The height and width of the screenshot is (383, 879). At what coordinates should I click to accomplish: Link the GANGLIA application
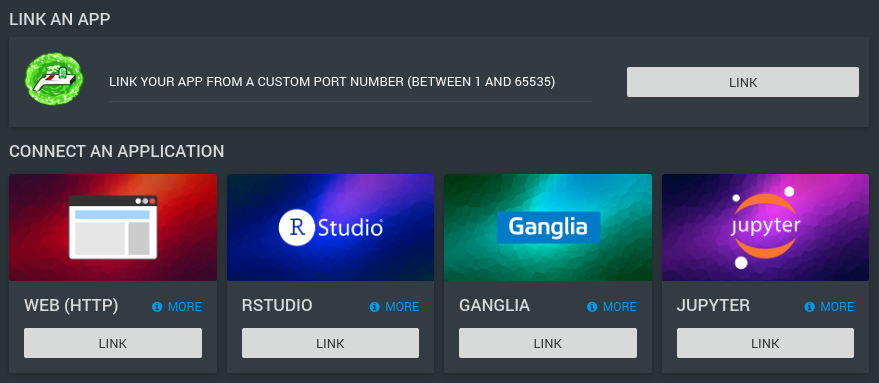pyautogui.click(x=548, y=343)
